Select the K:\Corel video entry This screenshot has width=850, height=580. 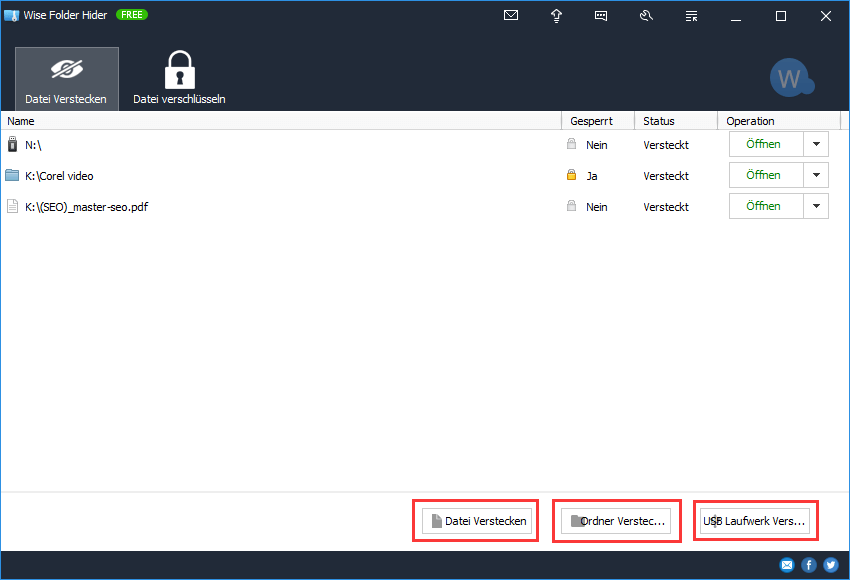[x=59, y=176]
